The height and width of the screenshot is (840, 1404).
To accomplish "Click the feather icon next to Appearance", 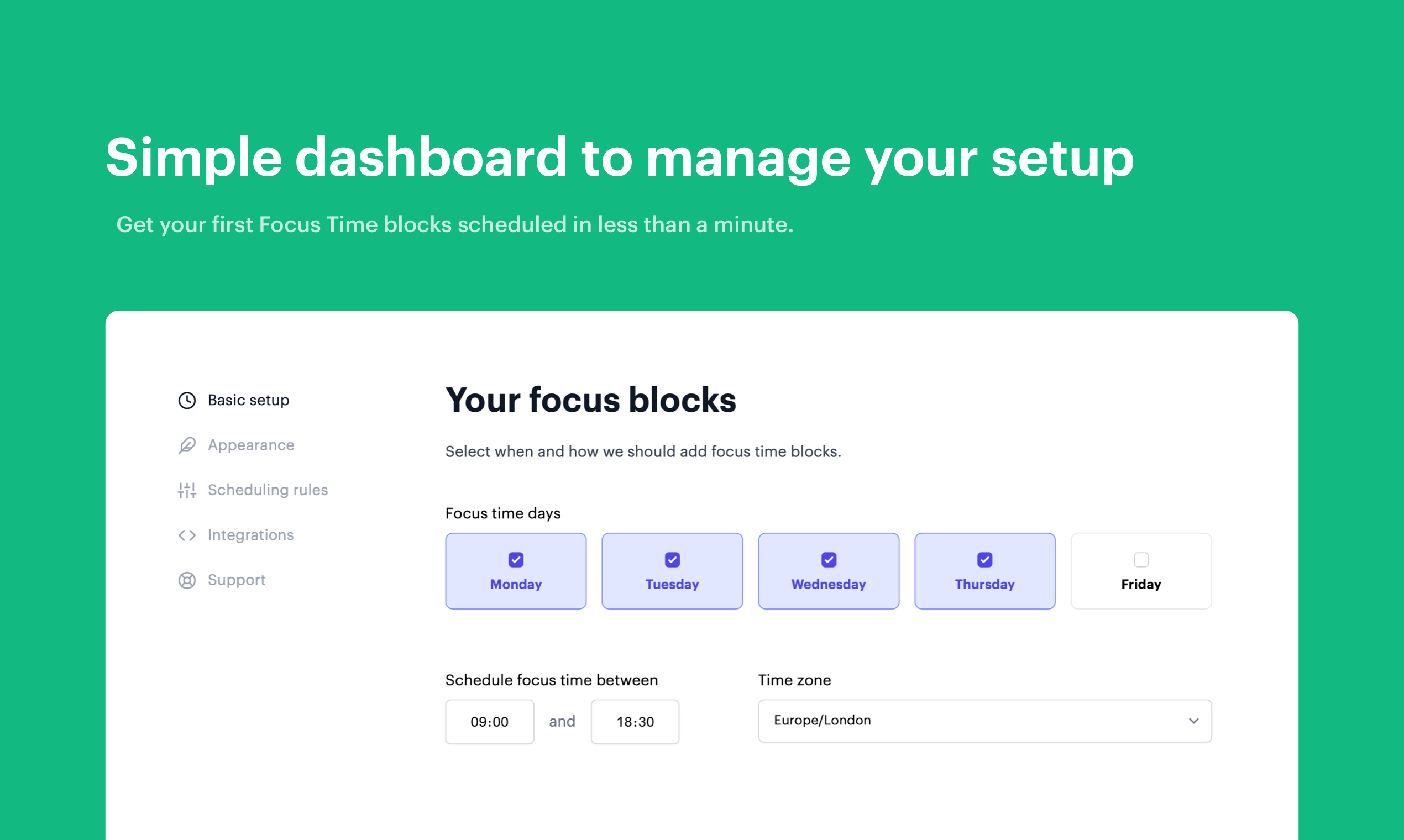I will [x=187, y=445].
